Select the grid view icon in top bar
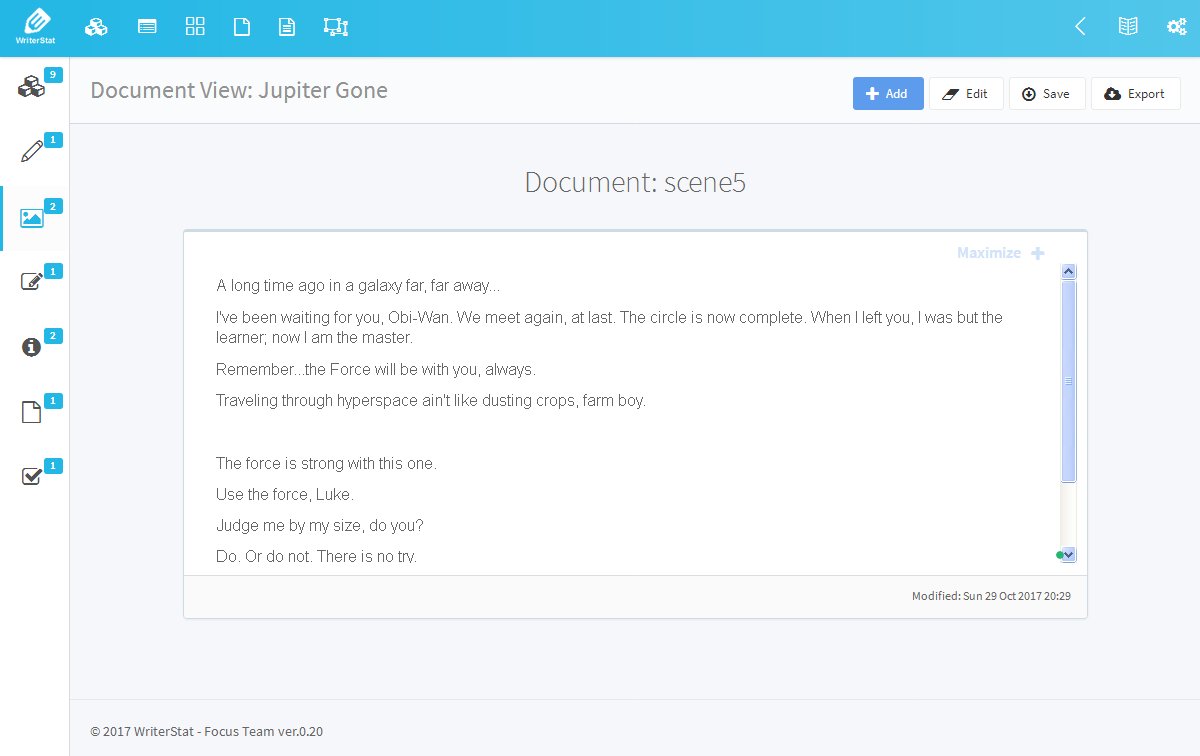The width and height of the screenshot is (1200, 756). point(195,27)
